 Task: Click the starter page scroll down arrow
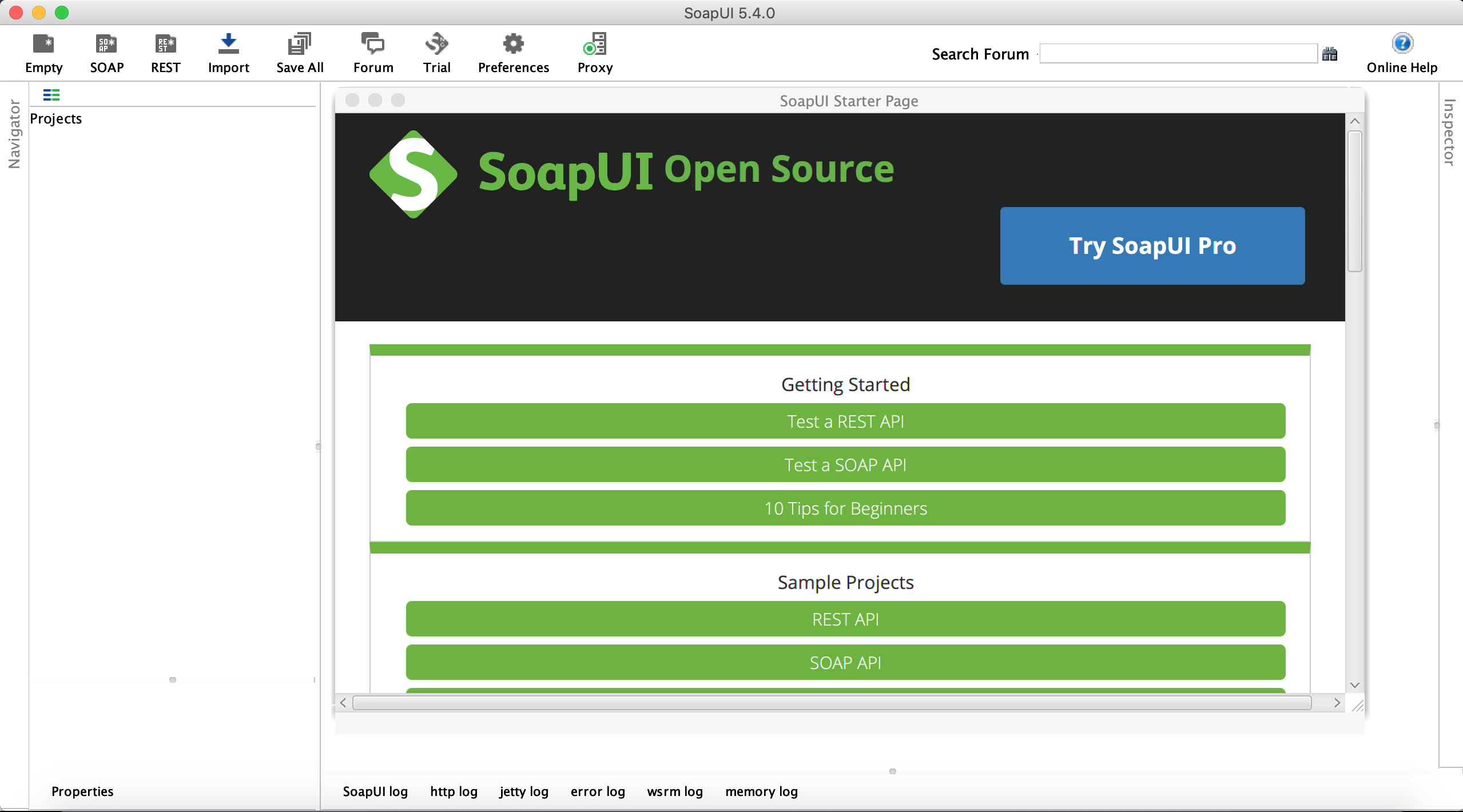pos(1354,685)
